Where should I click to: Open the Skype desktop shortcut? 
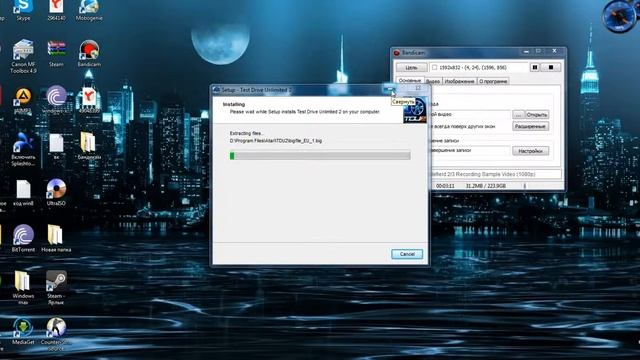23,8
